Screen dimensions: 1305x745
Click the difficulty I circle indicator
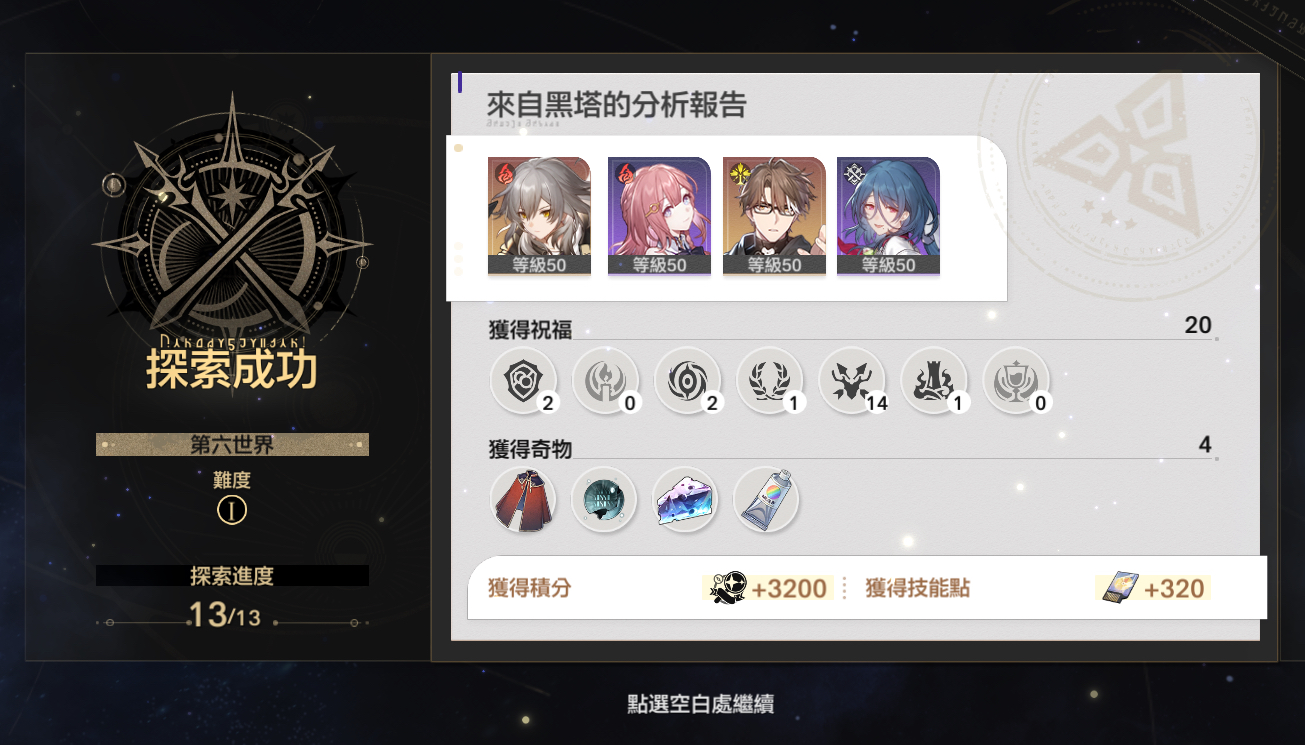click(x=232, y=511)
